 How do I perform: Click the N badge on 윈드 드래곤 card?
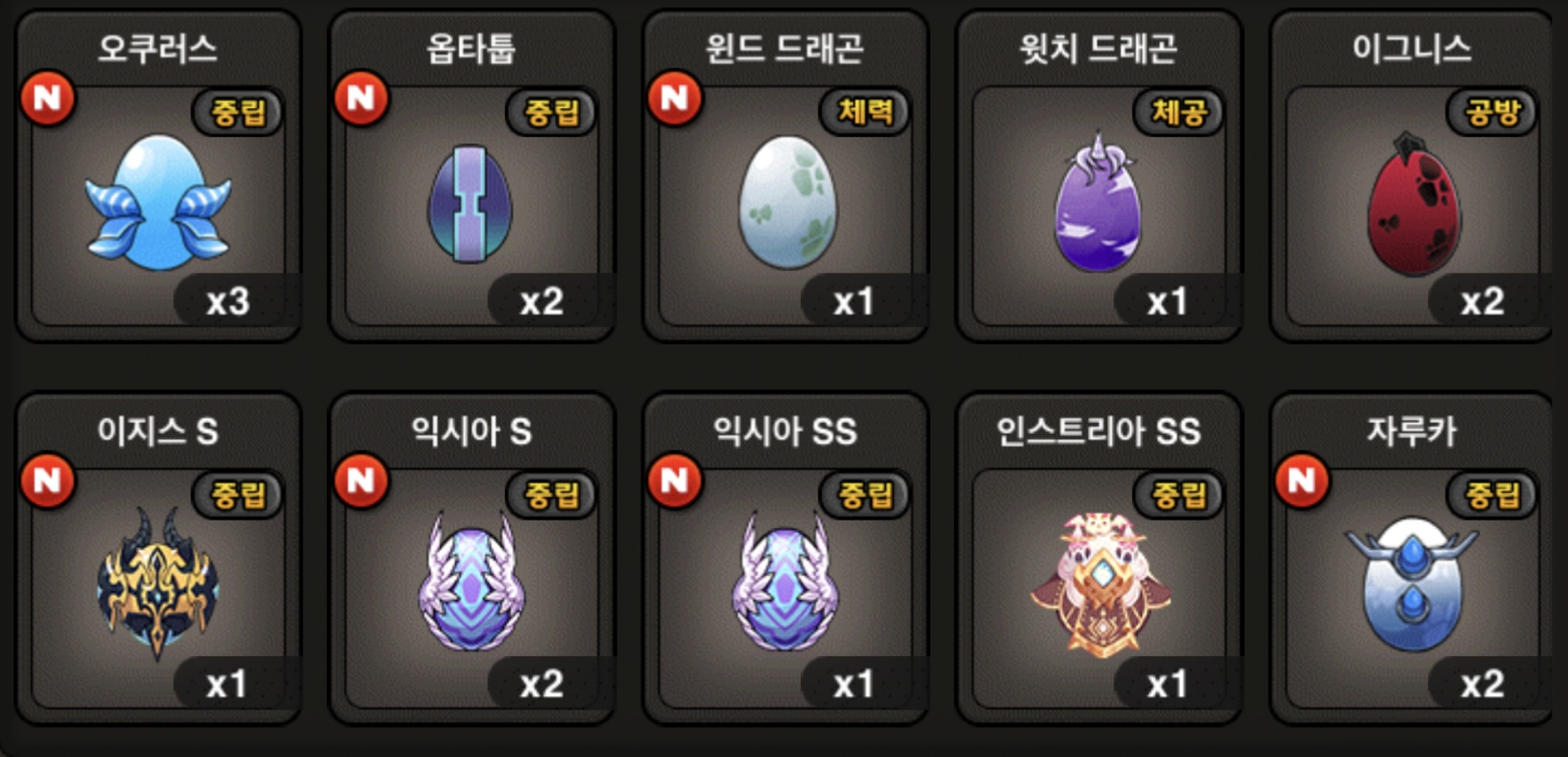point(675,98)
